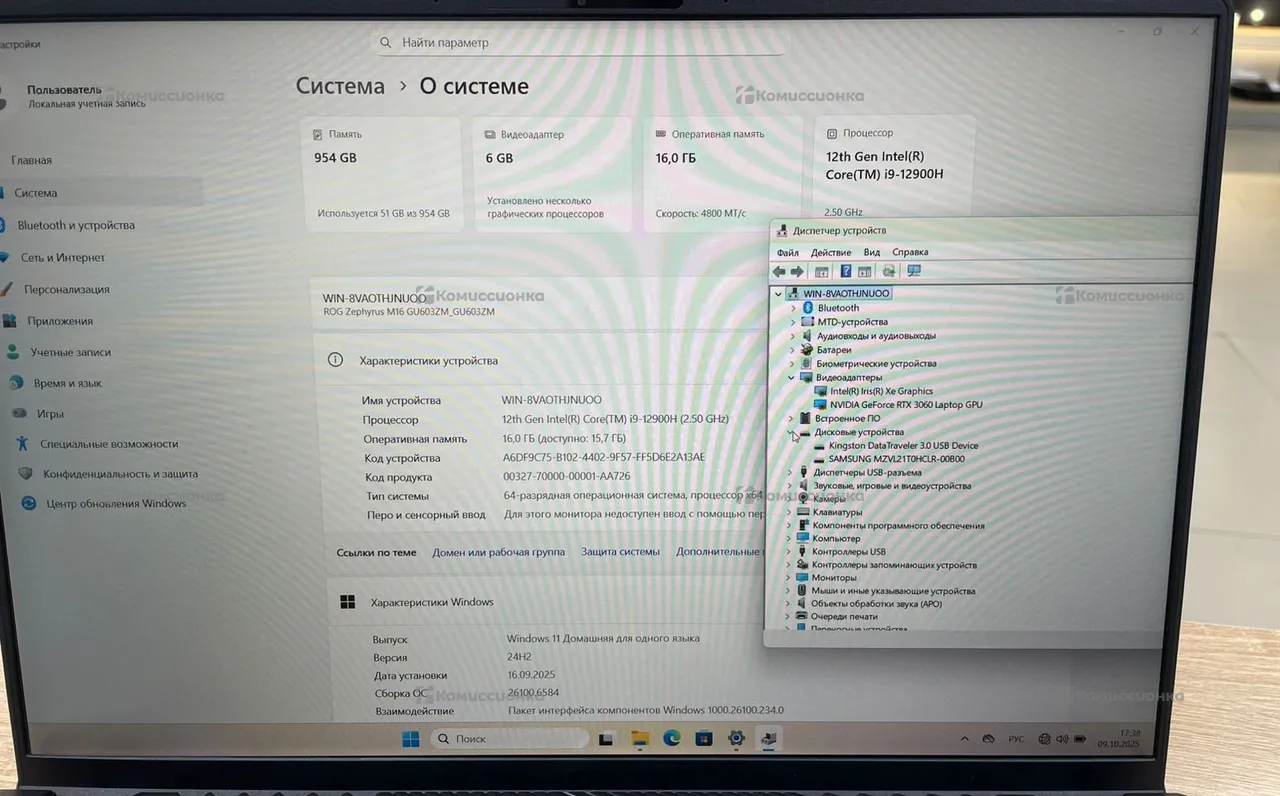Expand the Bluetooth device category
Screen dimensions: 1280x796
[793, 308]
